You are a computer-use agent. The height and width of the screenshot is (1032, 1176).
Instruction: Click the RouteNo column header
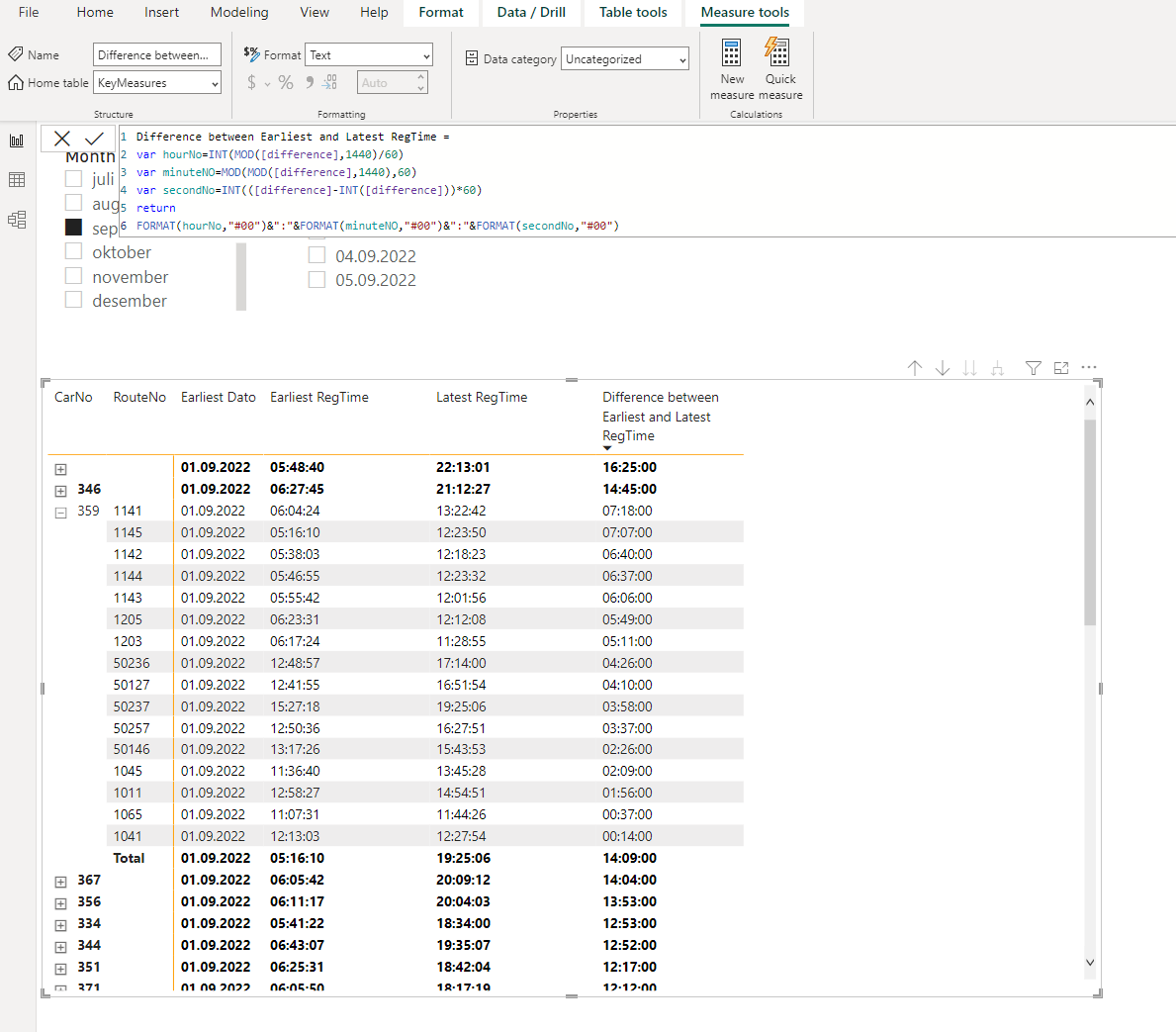click(139, 397)
